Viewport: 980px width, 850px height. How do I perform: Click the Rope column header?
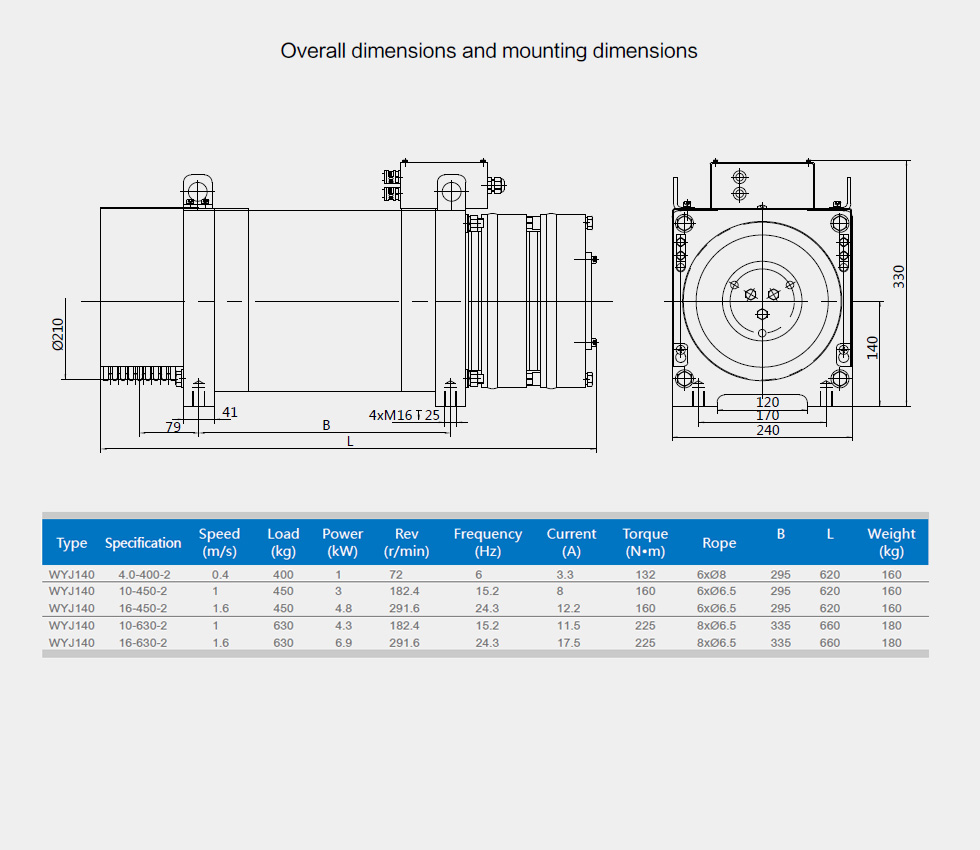point(719,543)
